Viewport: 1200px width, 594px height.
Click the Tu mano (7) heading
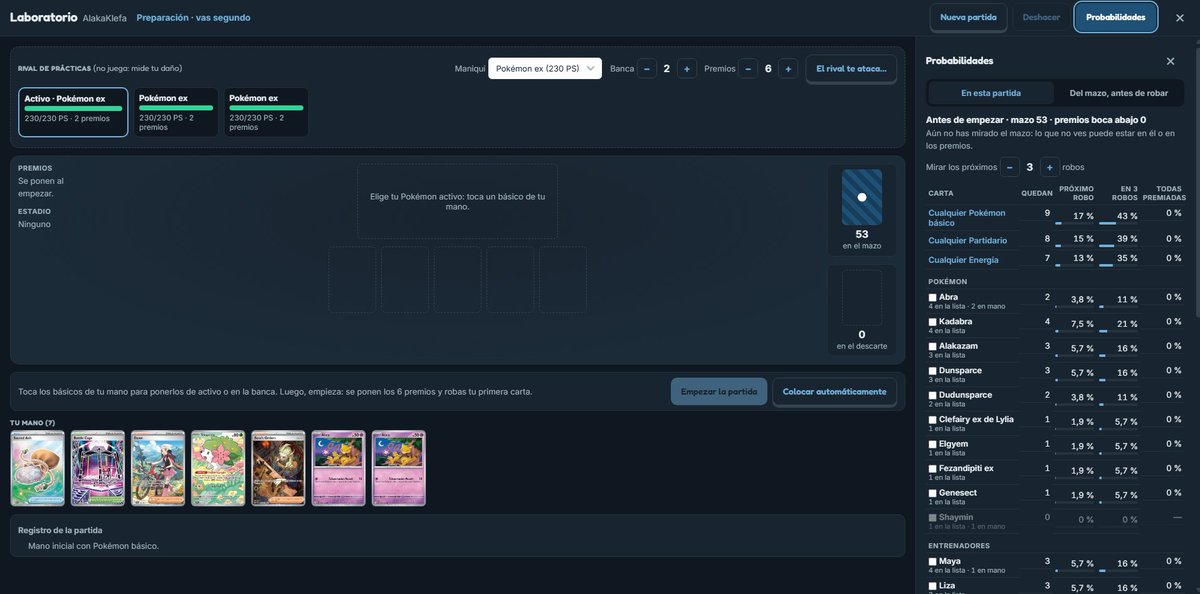point(32,423)
